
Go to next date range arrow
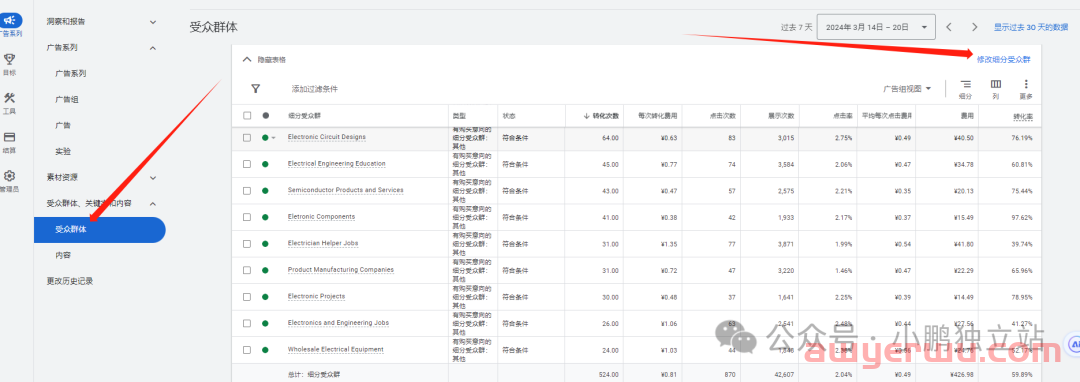(975, 28)
